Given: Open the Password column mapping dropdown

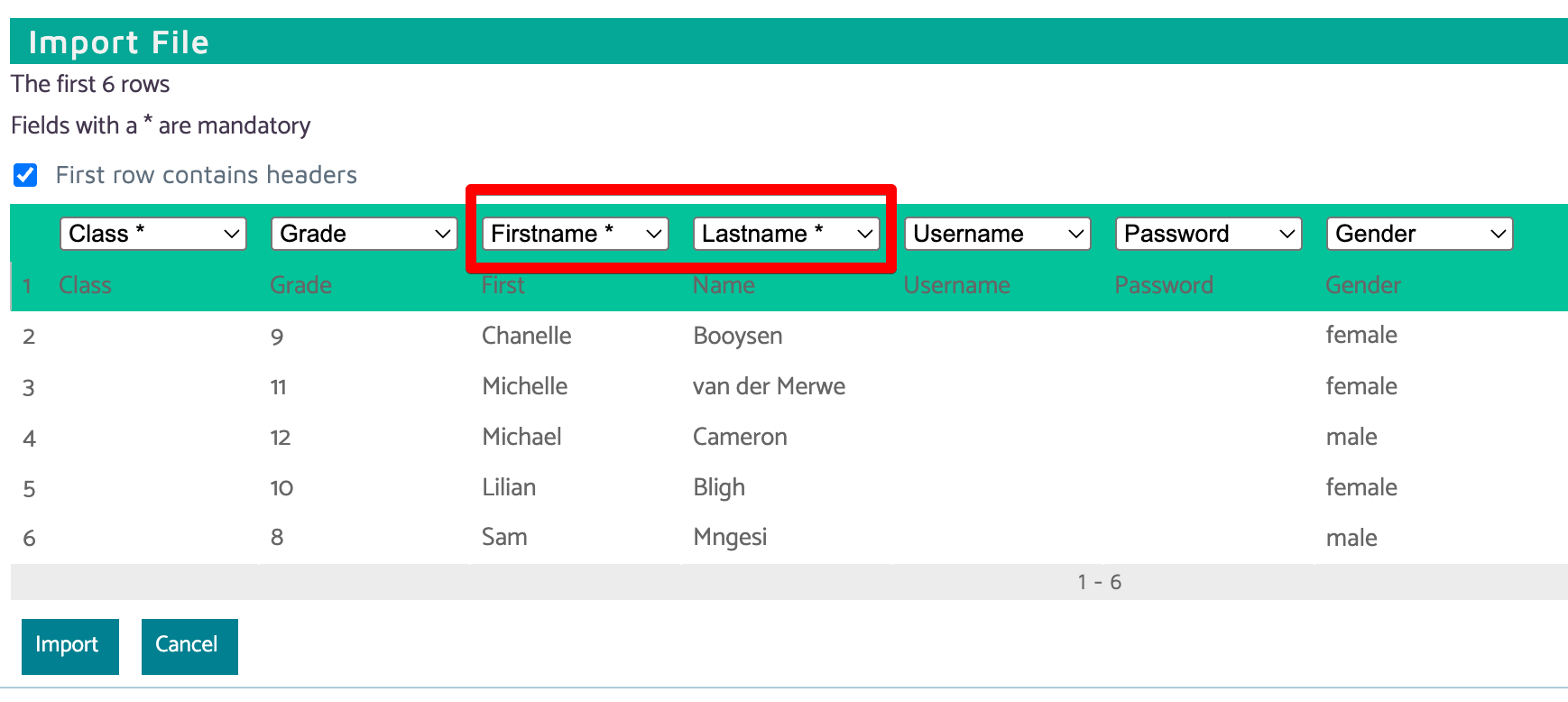Looking at the screenshot, I should (1209, 234).
